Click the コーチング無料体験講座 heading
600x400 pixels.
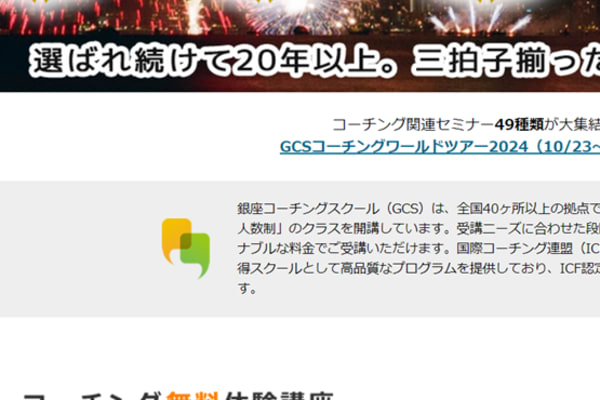point(180,392)
